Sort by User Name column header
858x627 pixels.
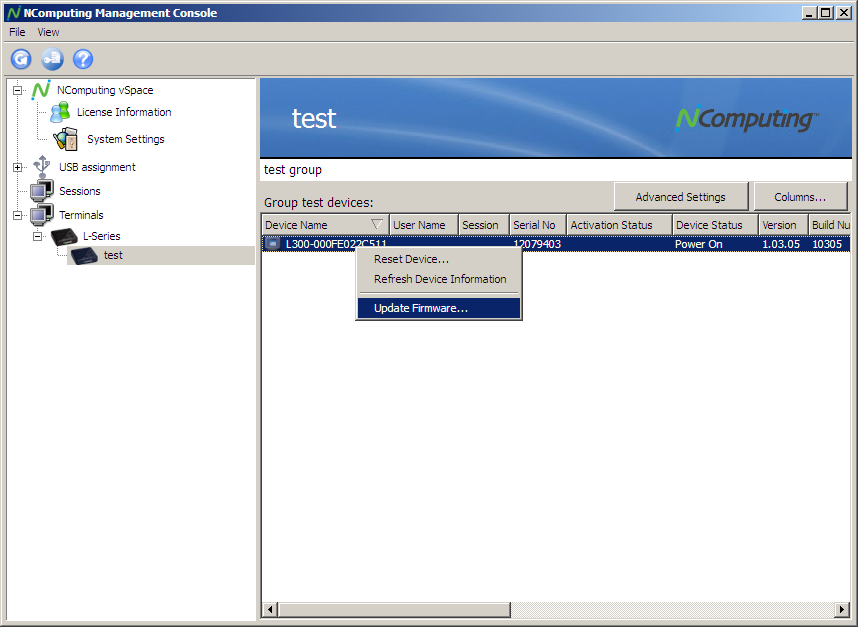[x=424, y=225]
